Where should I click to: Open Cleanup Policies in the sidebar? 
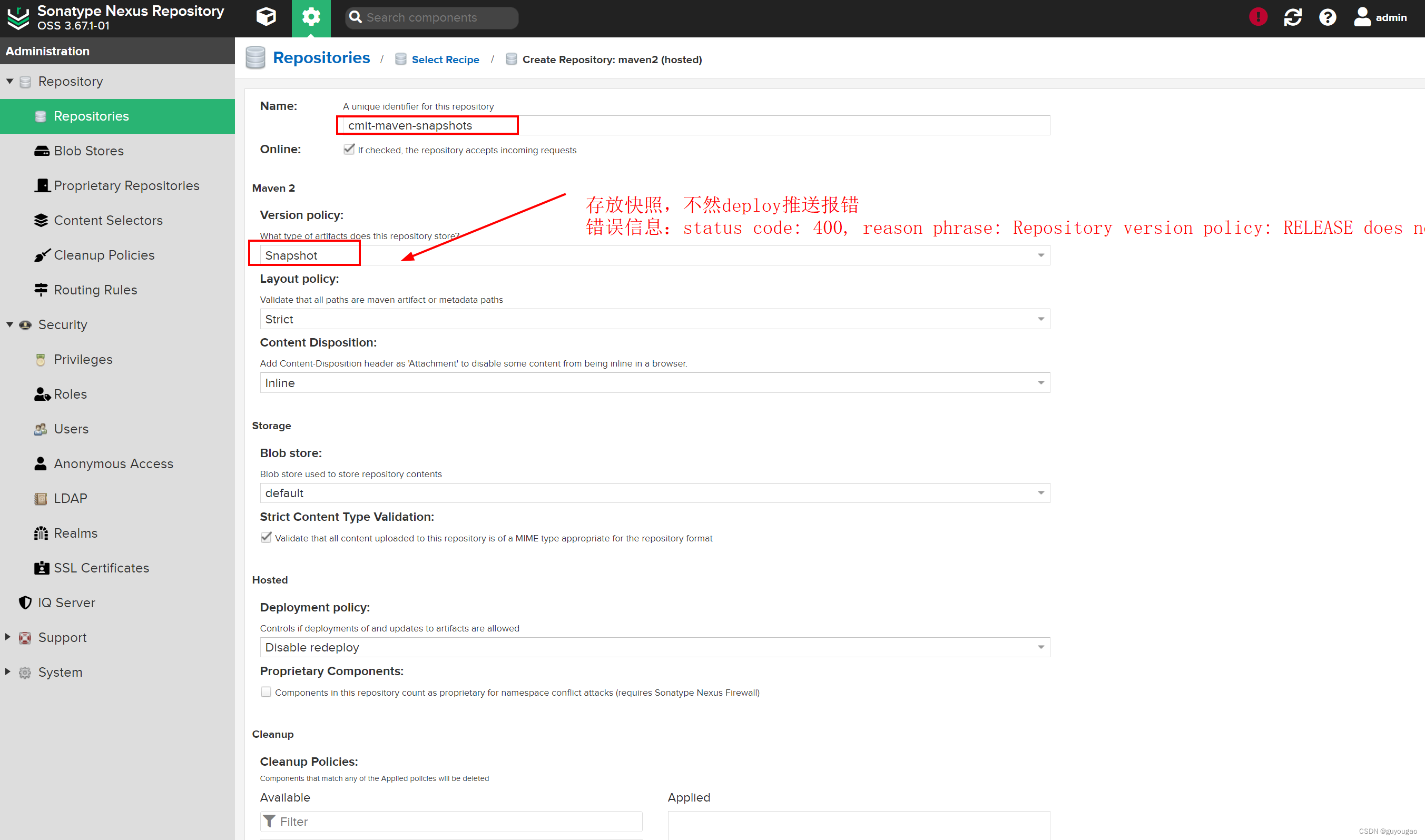pos(104,255)
